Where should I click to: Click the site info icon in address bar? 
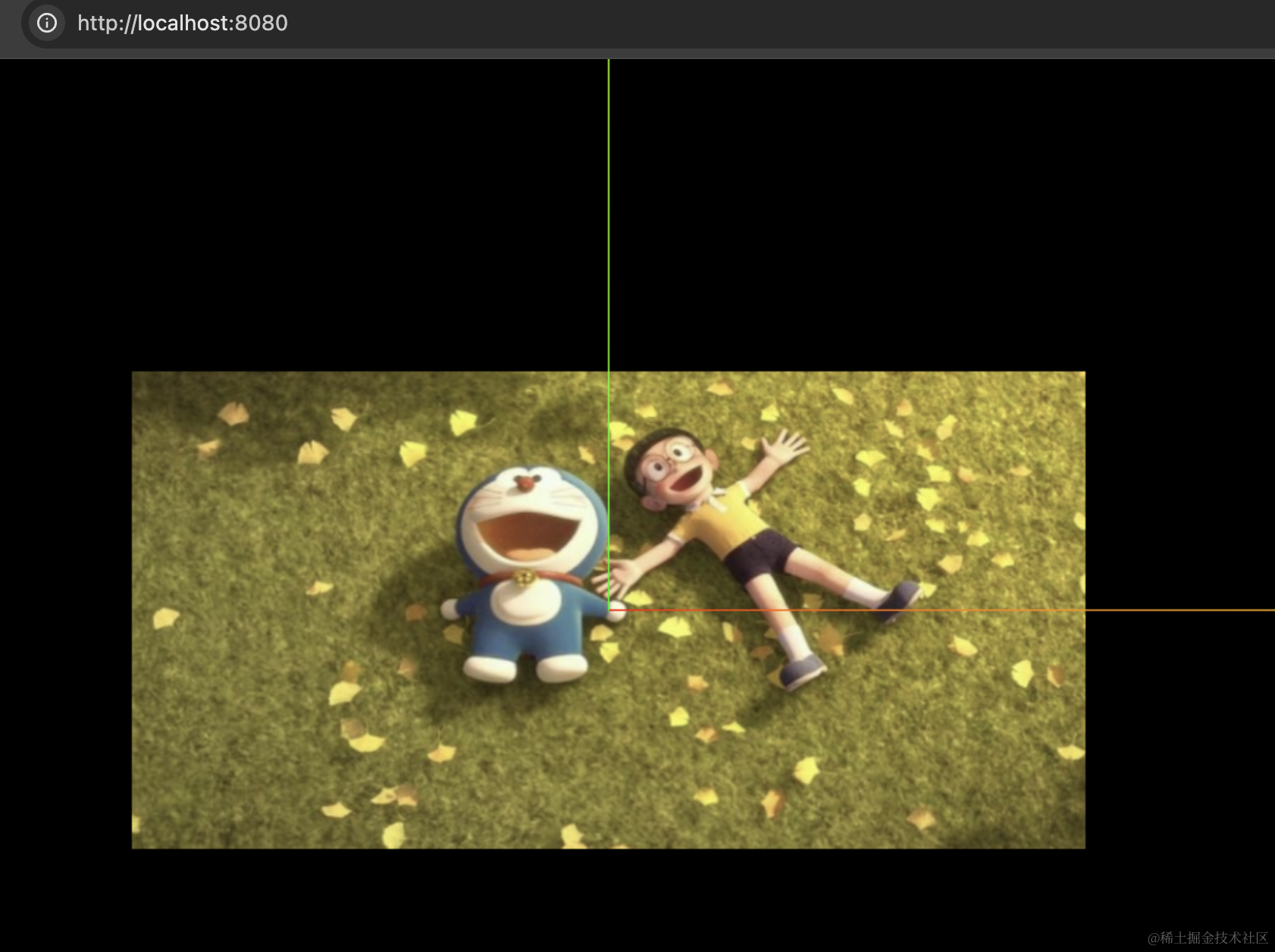coord(47,23)
